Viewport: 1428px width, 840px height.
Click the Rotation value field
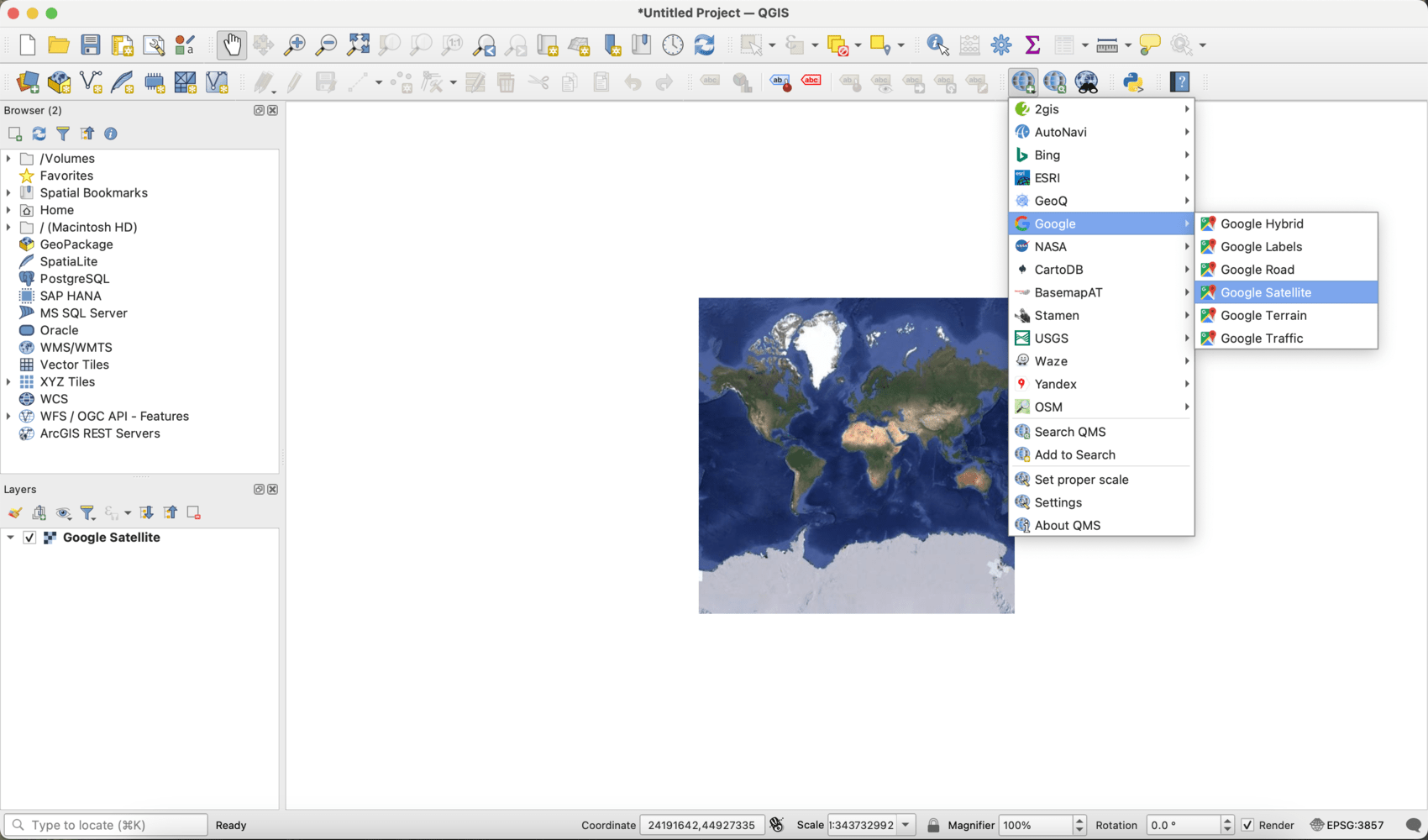point(1183,825)
